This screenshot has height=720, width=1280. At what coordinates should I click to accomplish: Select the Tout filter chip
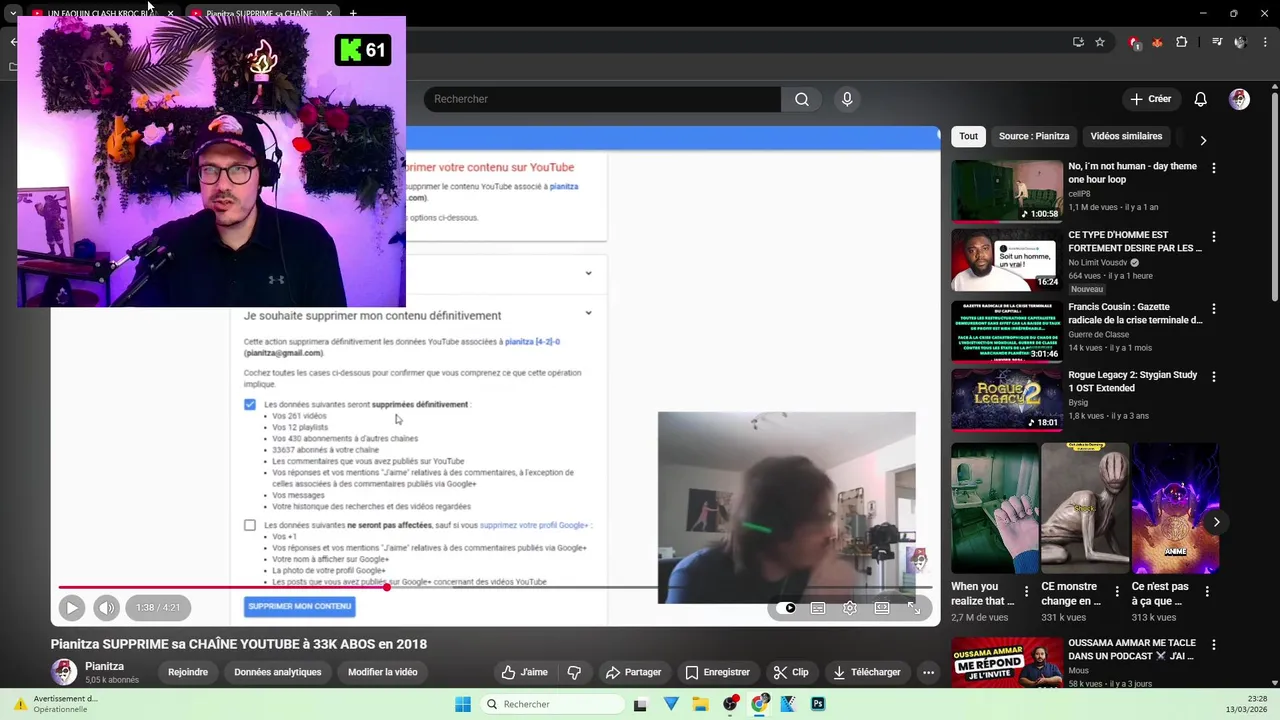(969, 136)
